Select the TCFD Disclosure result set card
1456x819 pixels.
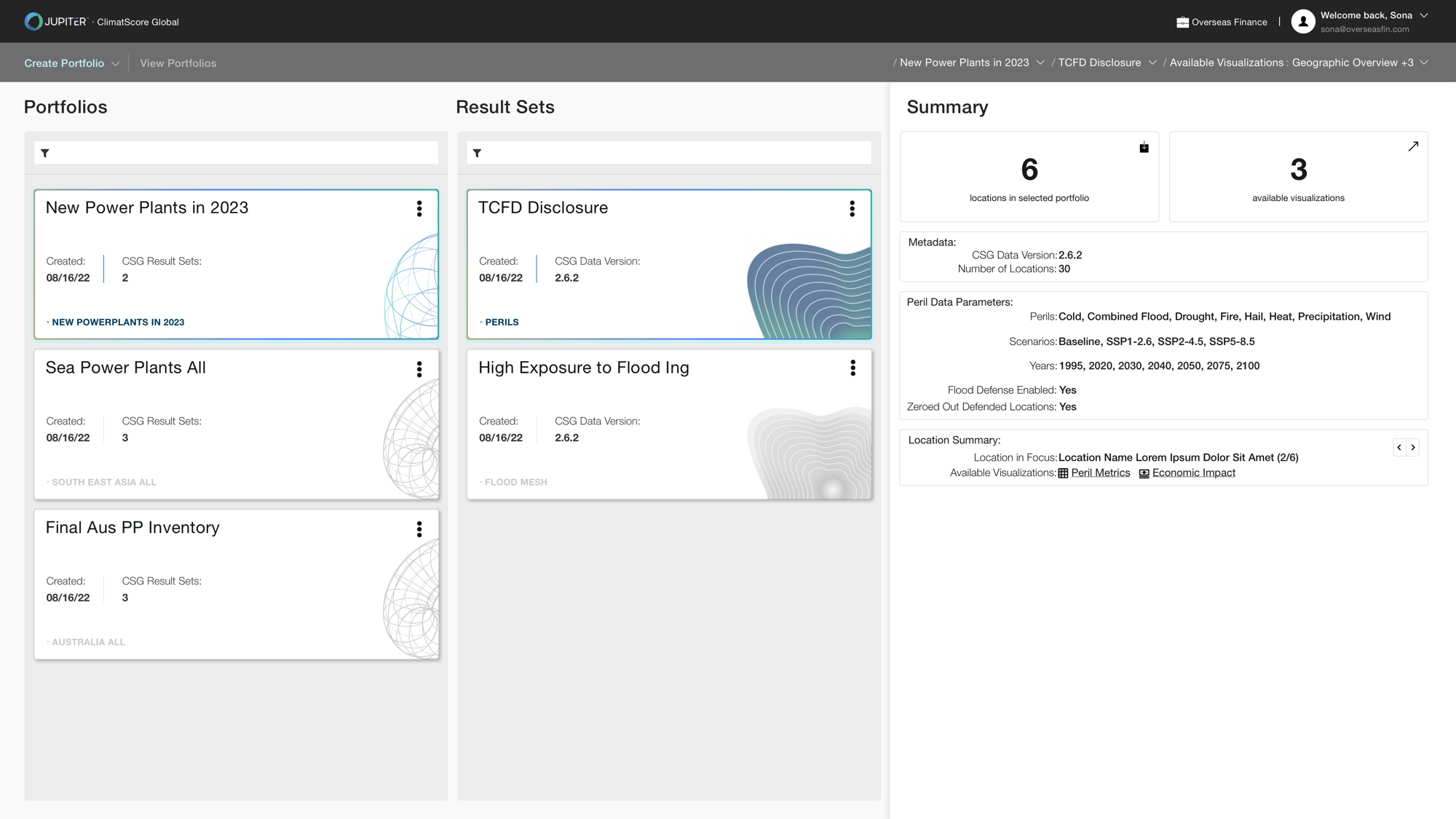pos(669,264)
